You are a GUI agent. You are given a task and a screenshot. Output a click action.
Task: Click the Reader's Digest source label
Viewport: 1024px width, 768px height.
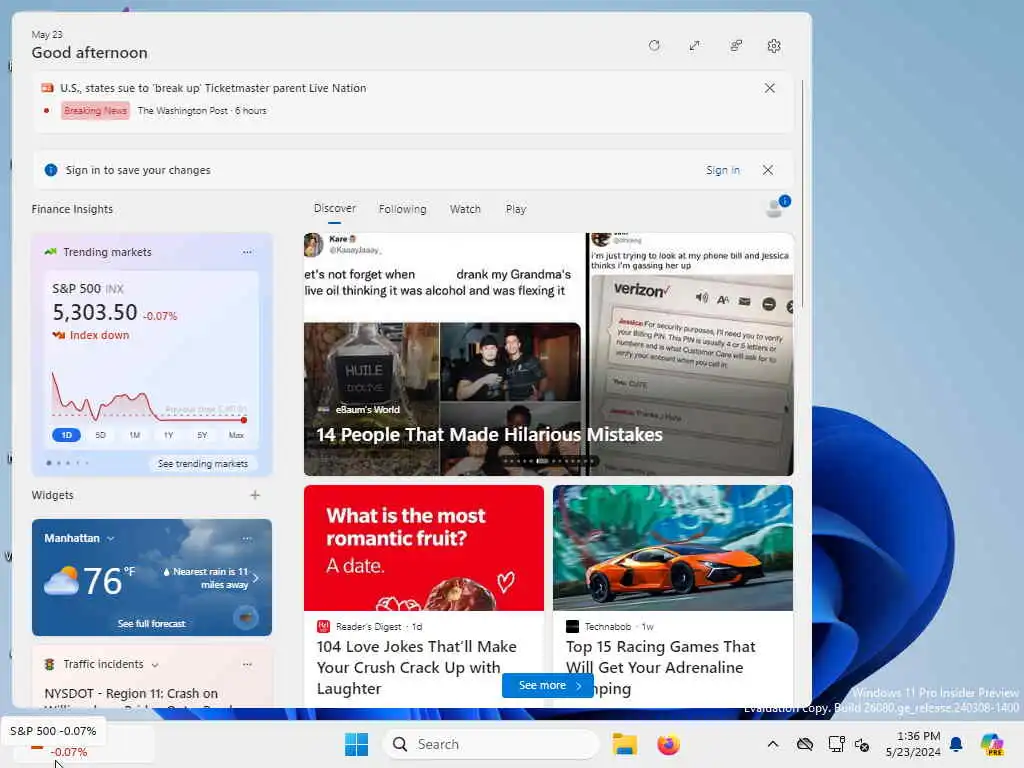pyautogui.click(x=368, y=626)
